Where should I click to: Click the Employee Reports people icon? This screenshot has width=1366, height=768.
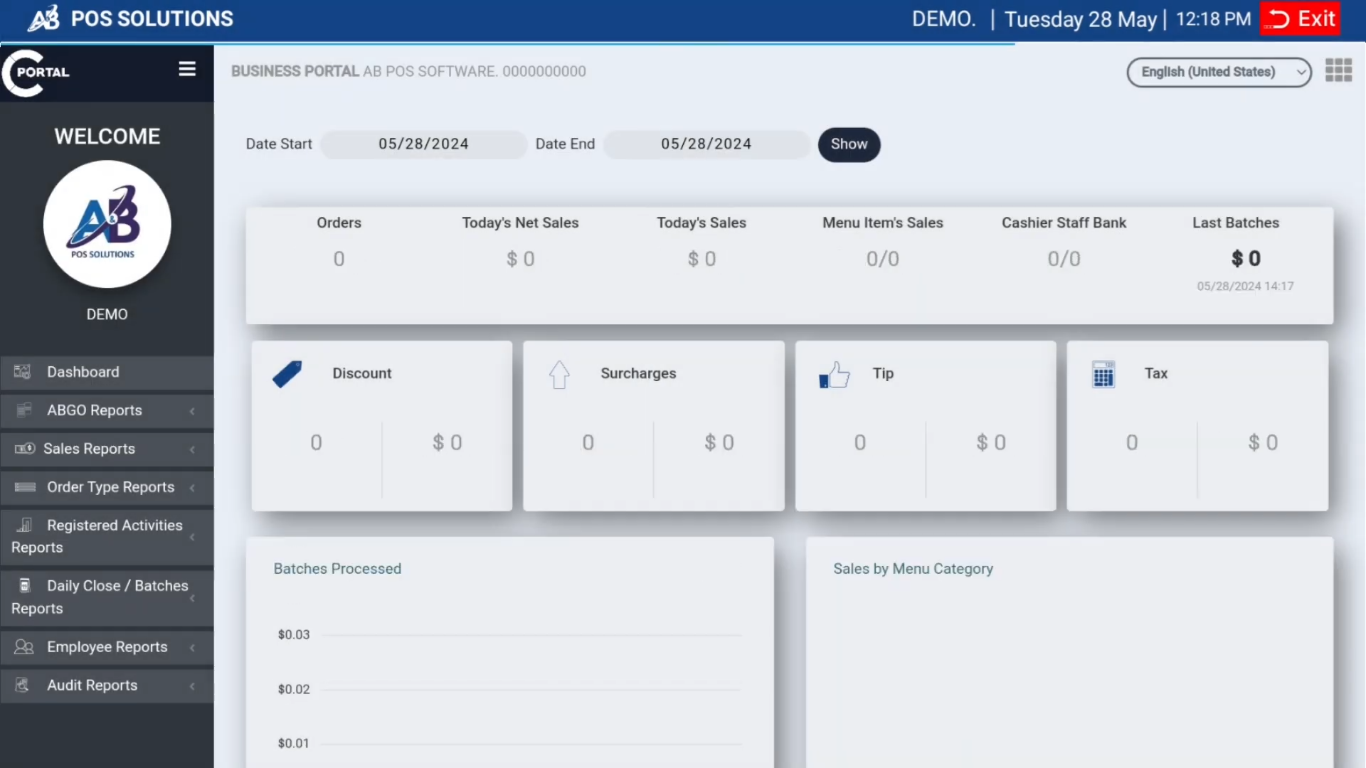pyautogui.click(x=23, y=647)
